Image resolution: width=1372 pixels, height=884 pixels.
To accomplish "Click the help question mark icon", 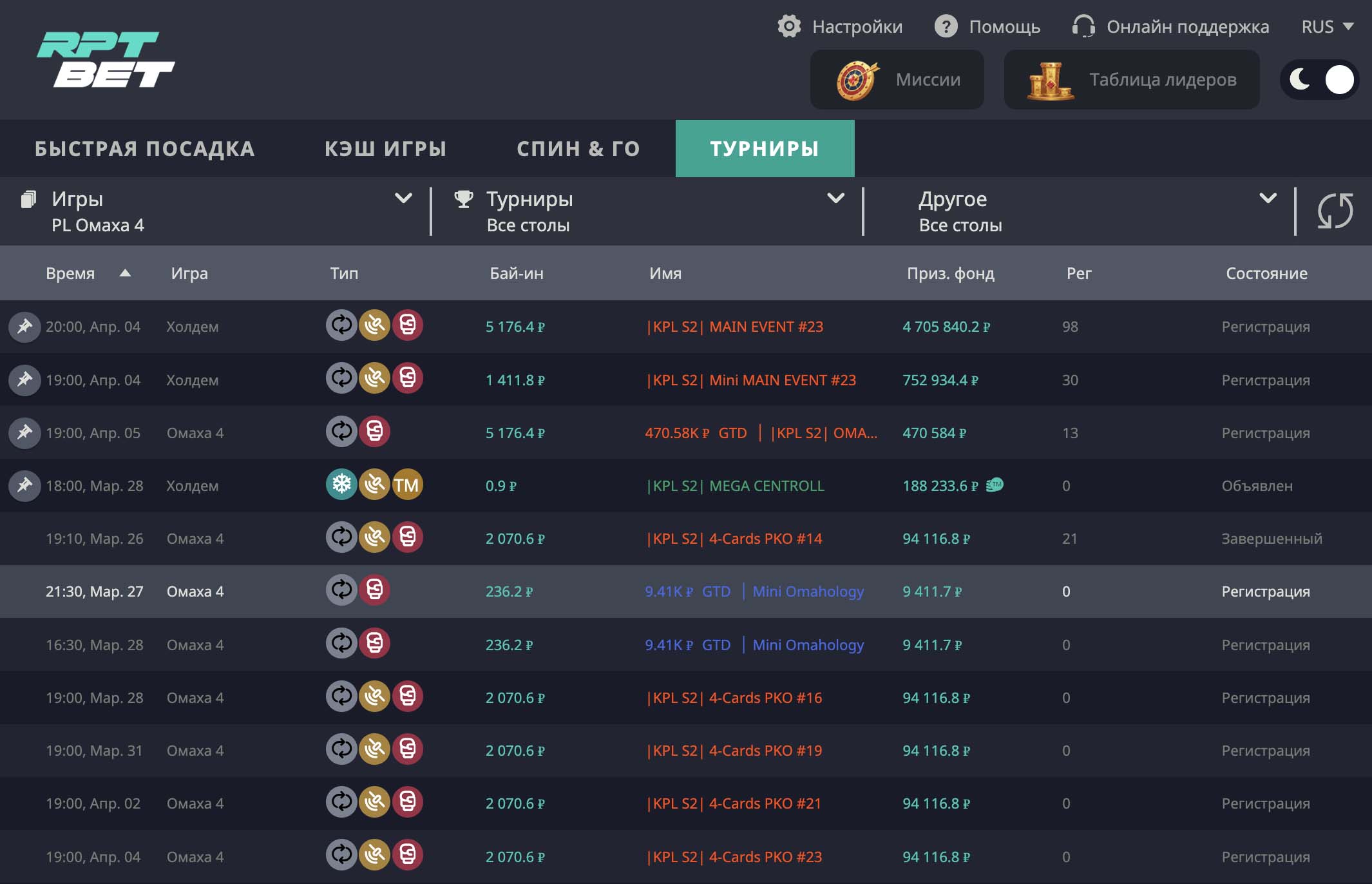I will [x=946, y=26].
